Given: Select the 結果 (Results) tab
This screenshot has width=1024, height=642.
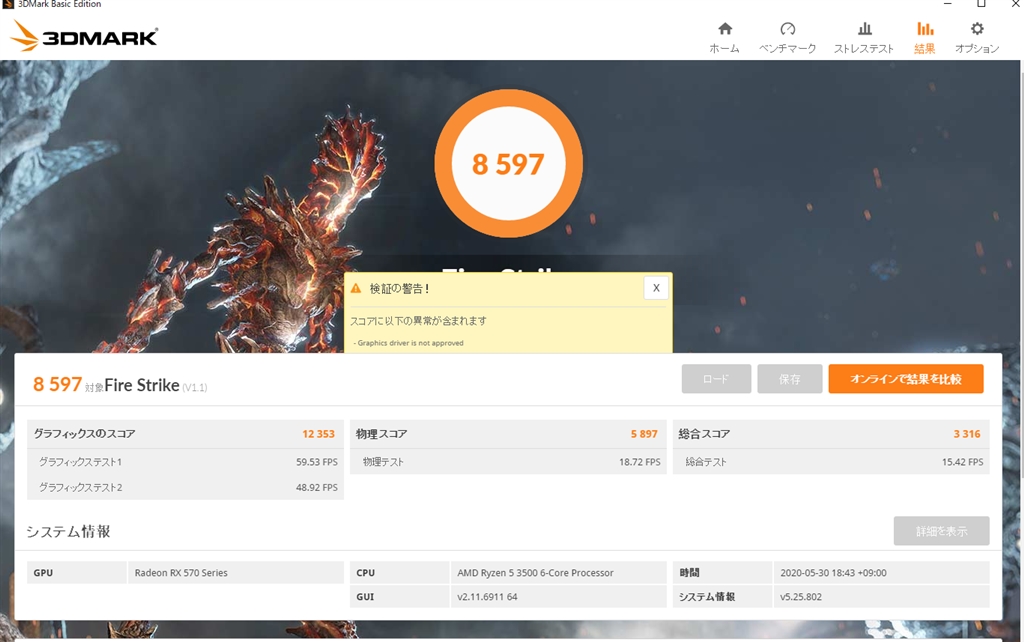Looking at the screenshot, I should click(x=924, y=38).
